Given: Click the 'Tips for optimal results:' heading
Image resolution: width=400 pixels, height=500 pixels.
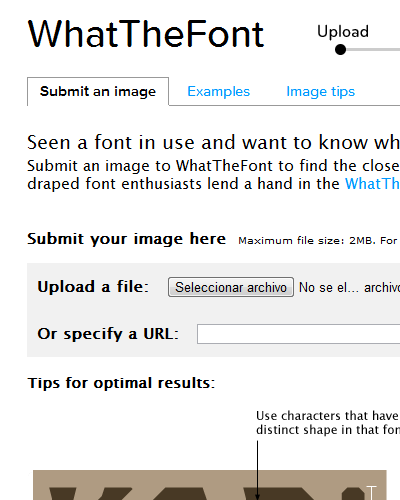Looking at the screenshot, I should tap(121, 383).
